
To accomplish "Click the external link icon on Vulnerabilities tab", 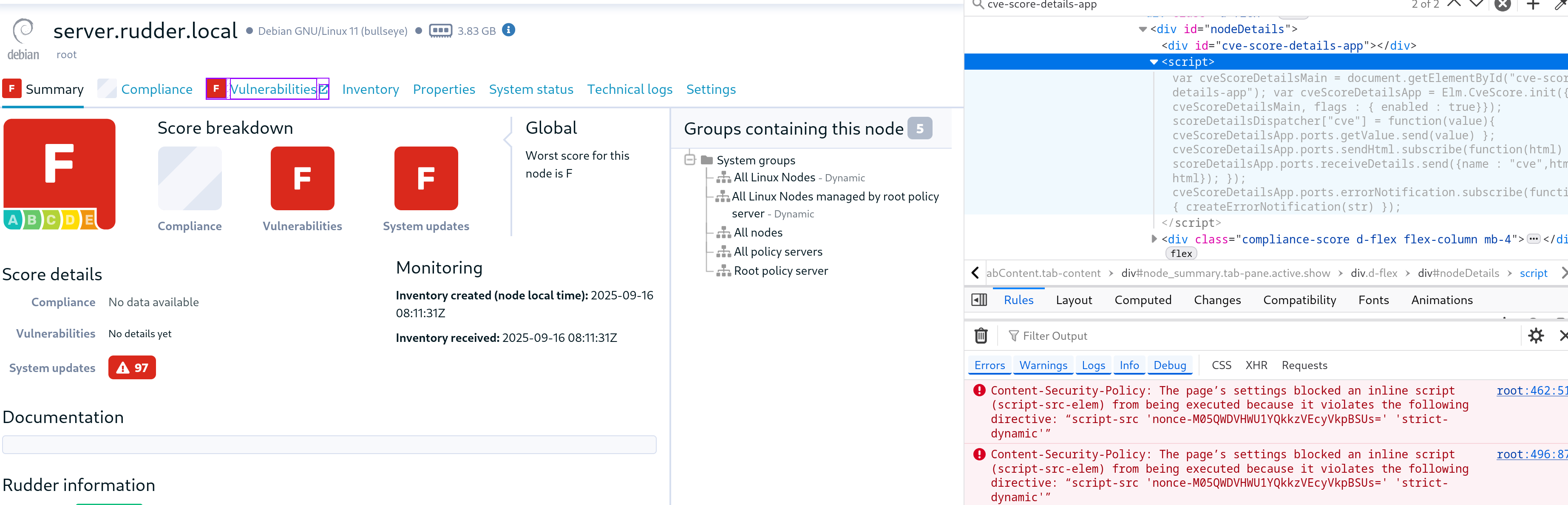I will pos(323,90).
